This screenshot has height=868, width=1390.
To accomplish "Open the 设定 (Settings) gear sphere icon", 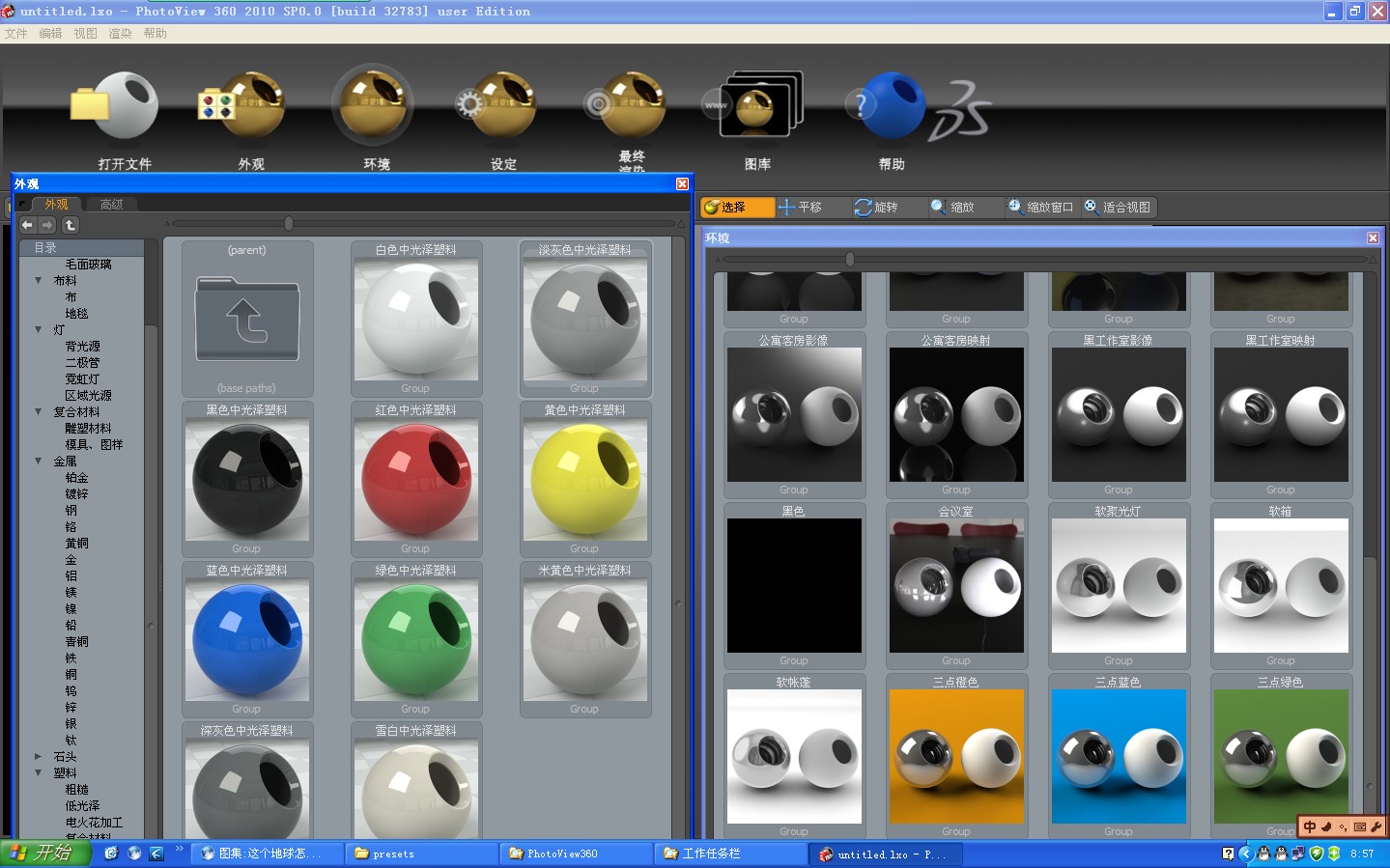I will point(497,106).
